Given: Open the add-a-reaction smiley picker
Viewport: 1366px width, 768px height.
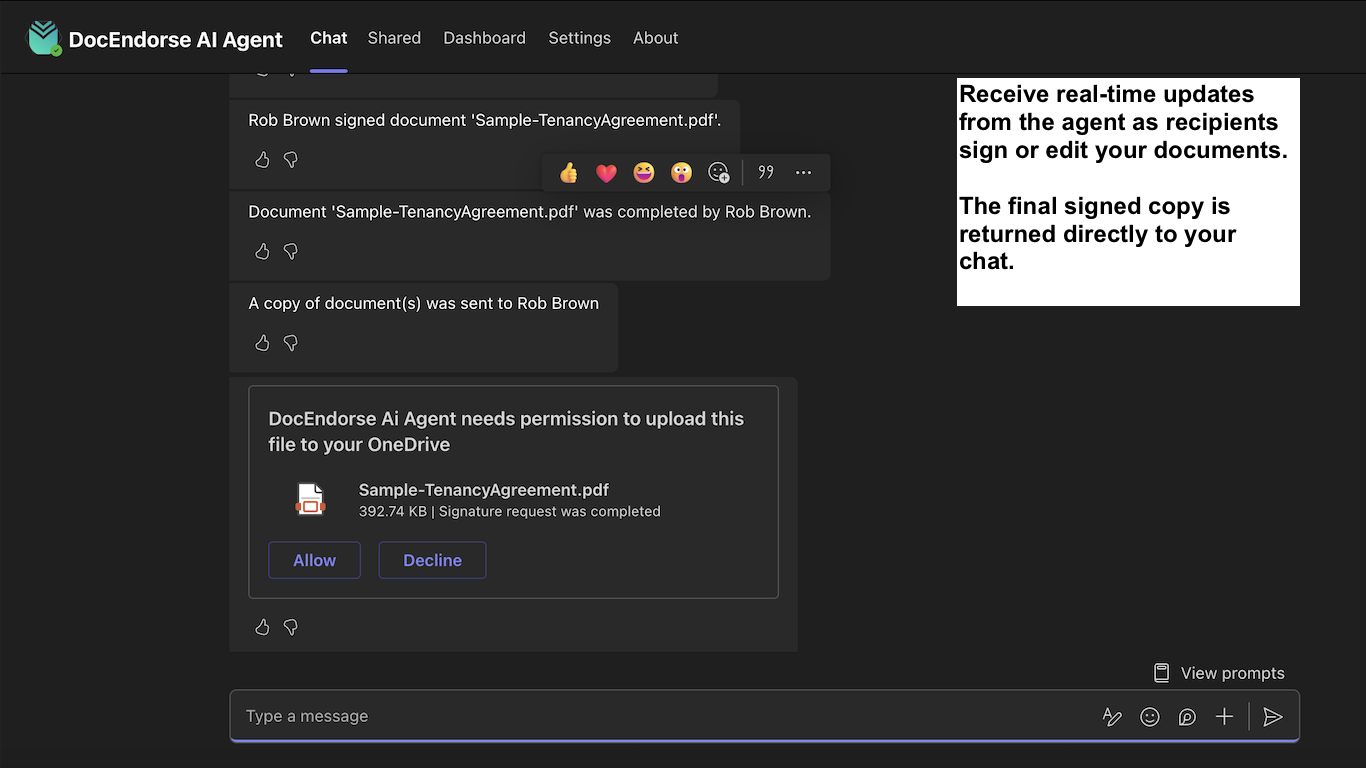Looking at the screenshot, I should click(x=719, y=172).
